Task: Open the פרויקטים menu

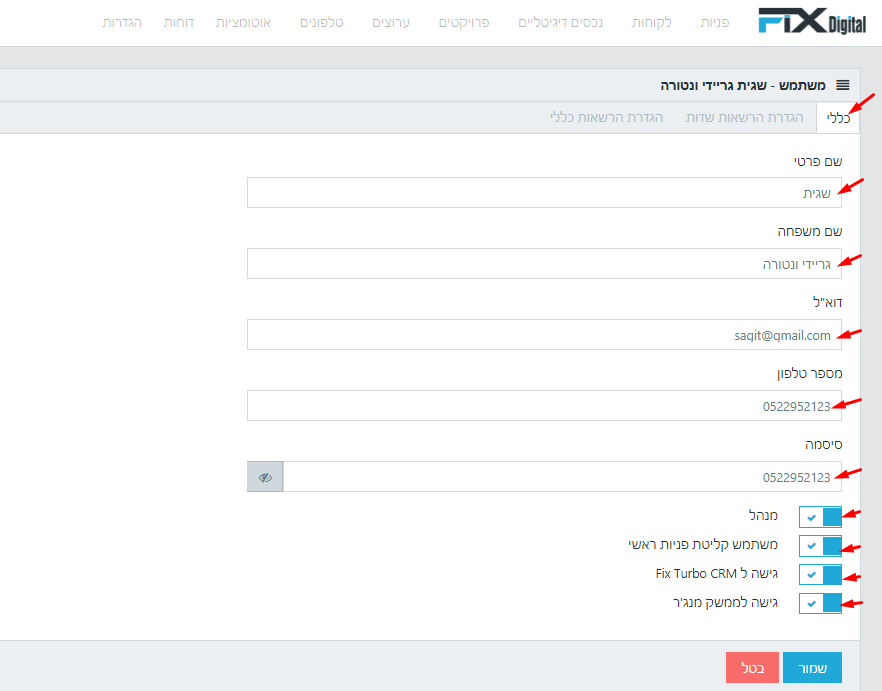Action: pyautogui.click(x=464, y=23)
